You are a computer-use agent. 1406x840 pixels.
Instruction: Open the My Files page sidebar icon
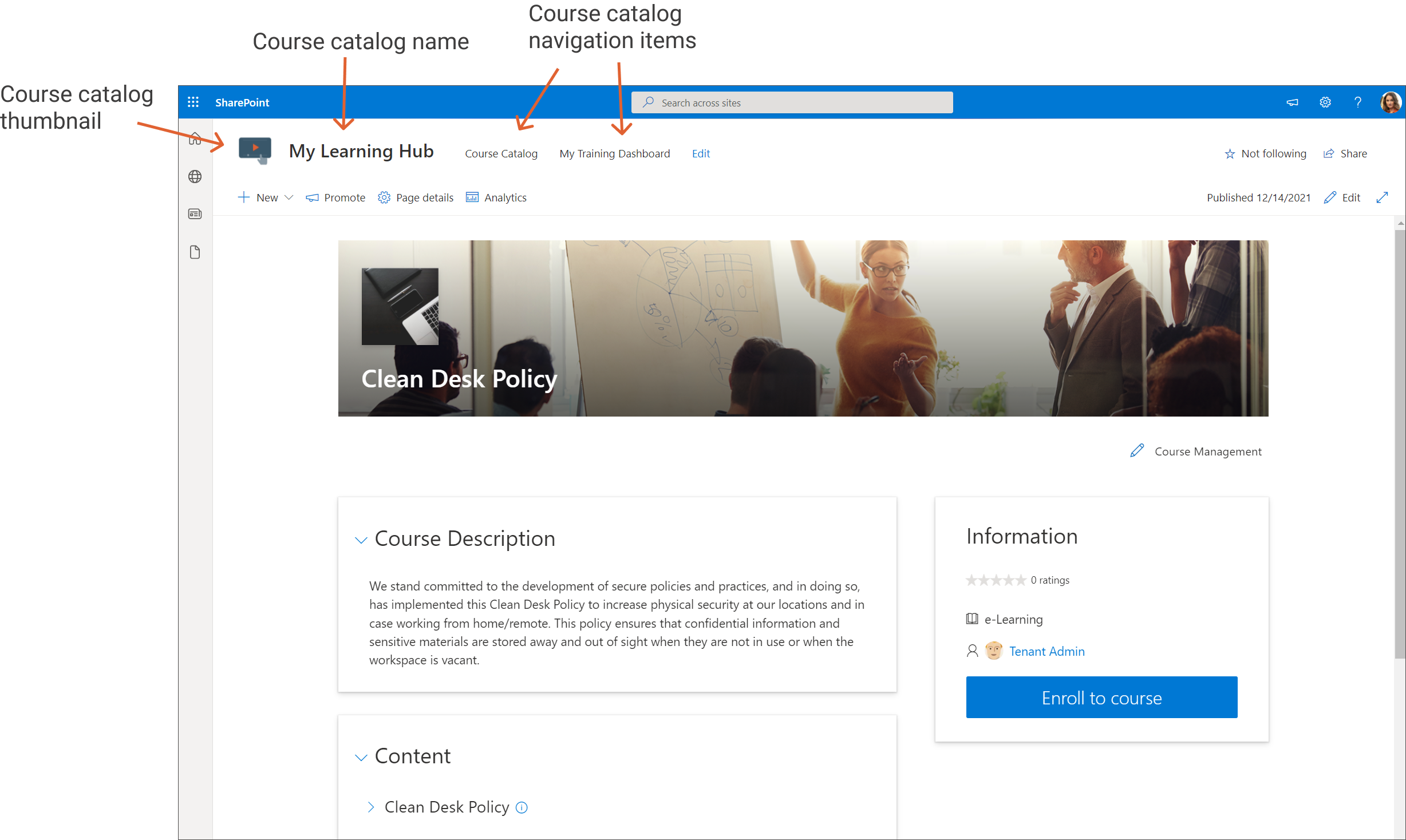tap(195, 252)
